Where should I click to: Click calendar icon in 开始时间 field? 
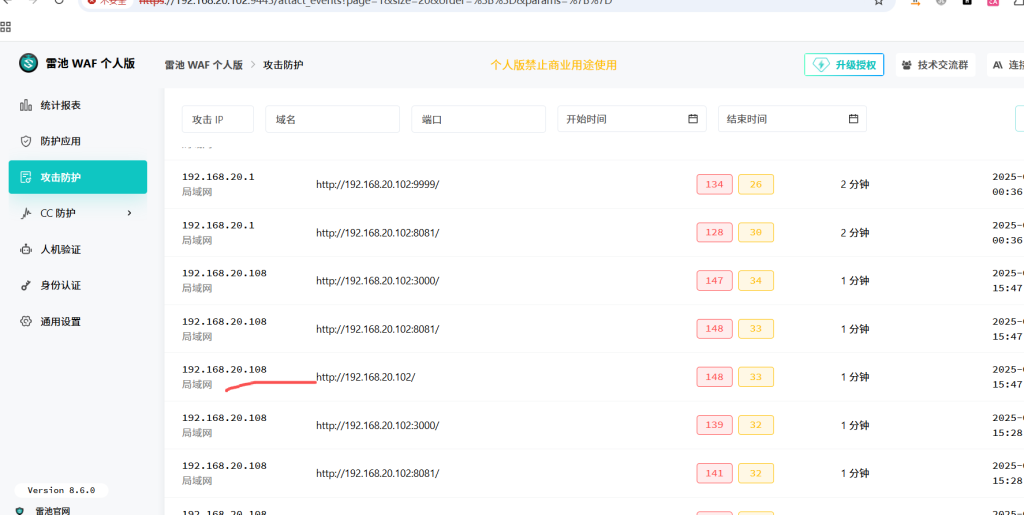point(693,119)
